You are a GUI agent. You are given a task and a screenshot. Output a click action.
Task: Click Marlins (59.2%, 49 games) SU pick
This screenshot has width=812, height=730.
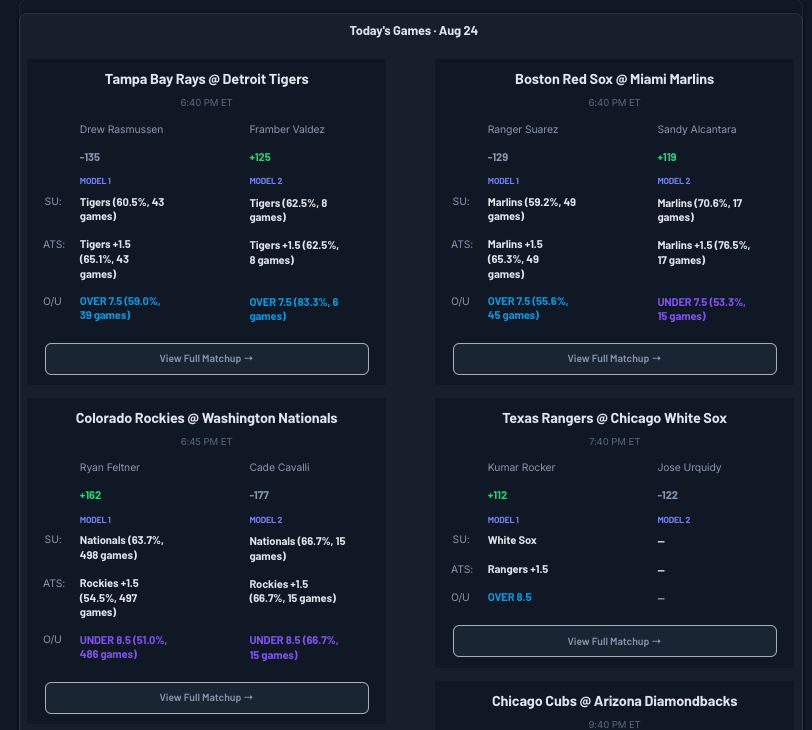(x=532, y=209)
